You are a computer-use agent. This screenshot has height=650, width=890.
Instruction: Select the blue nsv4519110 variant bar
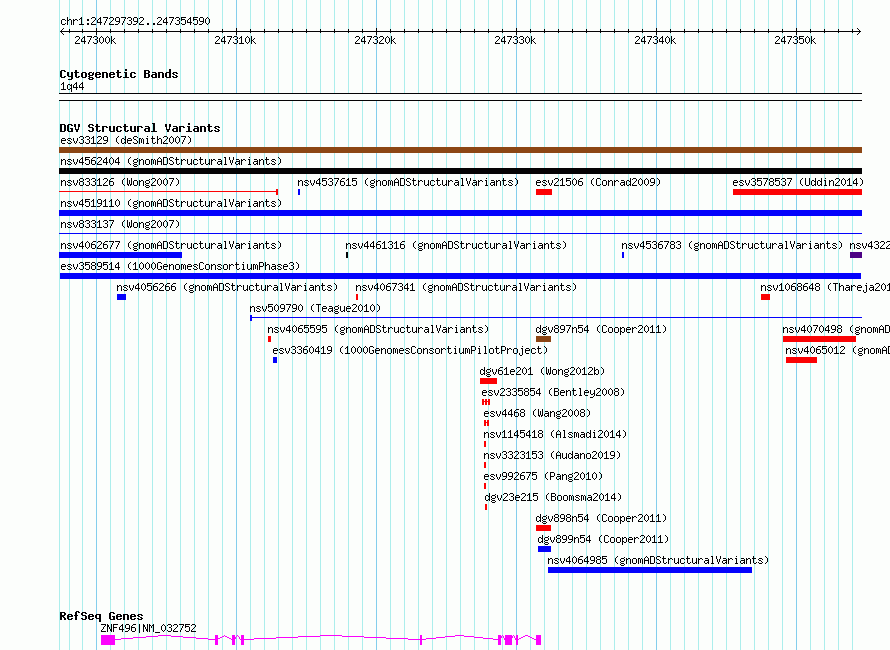coord(460,213)
